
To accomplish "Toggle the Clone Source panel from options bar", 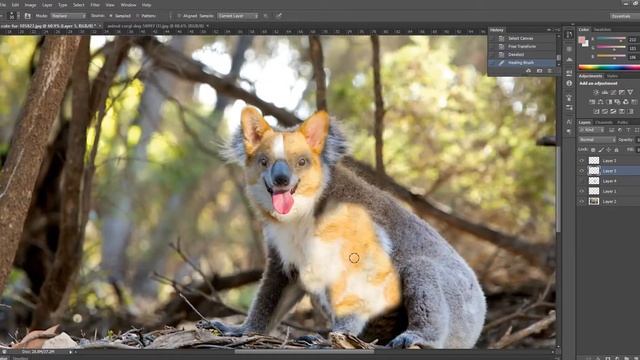I will (27, 16).
